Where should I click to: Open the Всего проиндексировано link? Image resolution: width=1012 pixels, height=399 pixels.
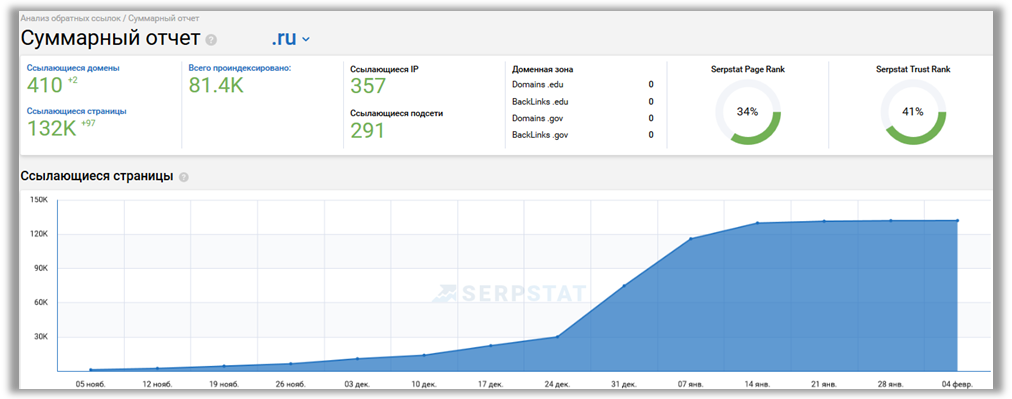(x=240, y=68)
